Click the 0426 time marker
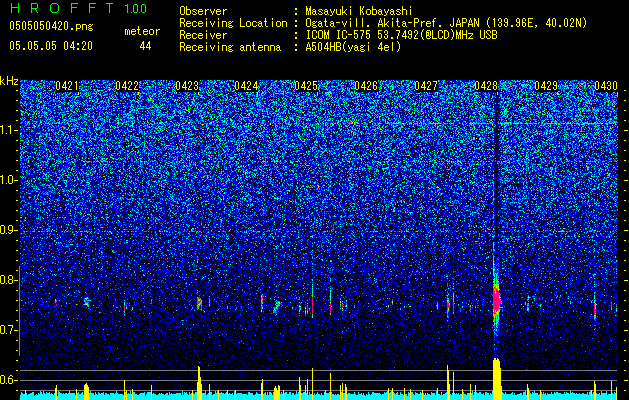The width and height of the screenshot is (629, 400). click(x=366, y=86)
